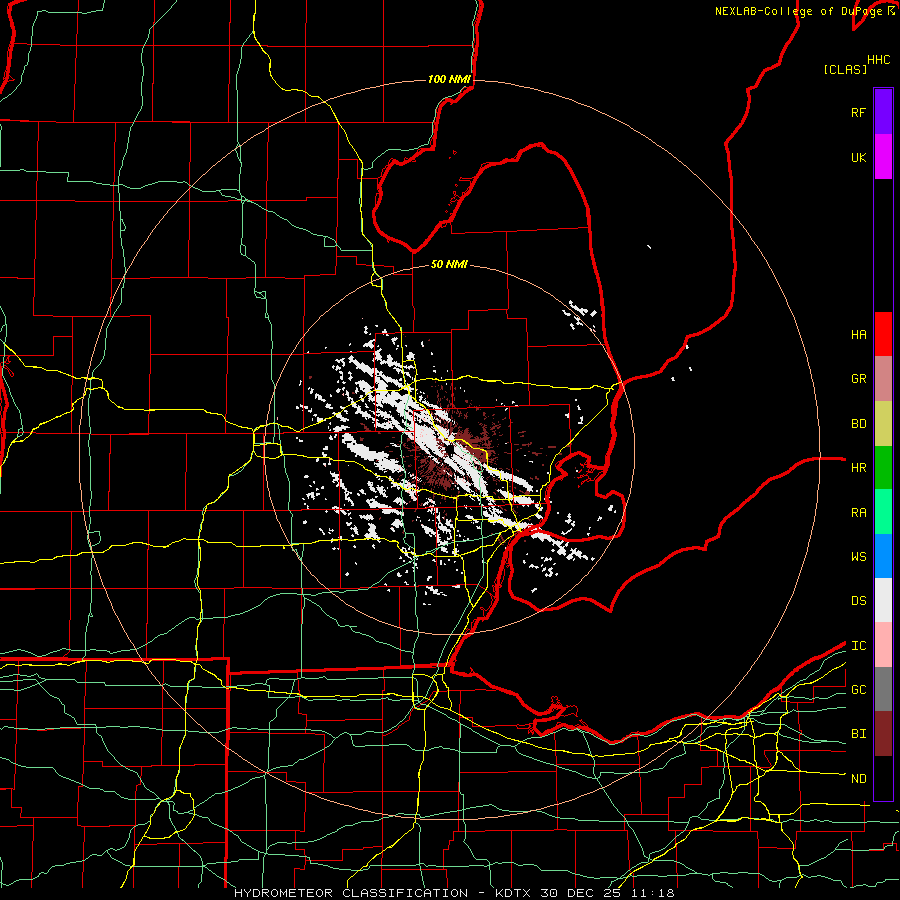Screen dimensions: 900x900
Task: Click the DS white legend swatch
Action: (x=883, y=600)
